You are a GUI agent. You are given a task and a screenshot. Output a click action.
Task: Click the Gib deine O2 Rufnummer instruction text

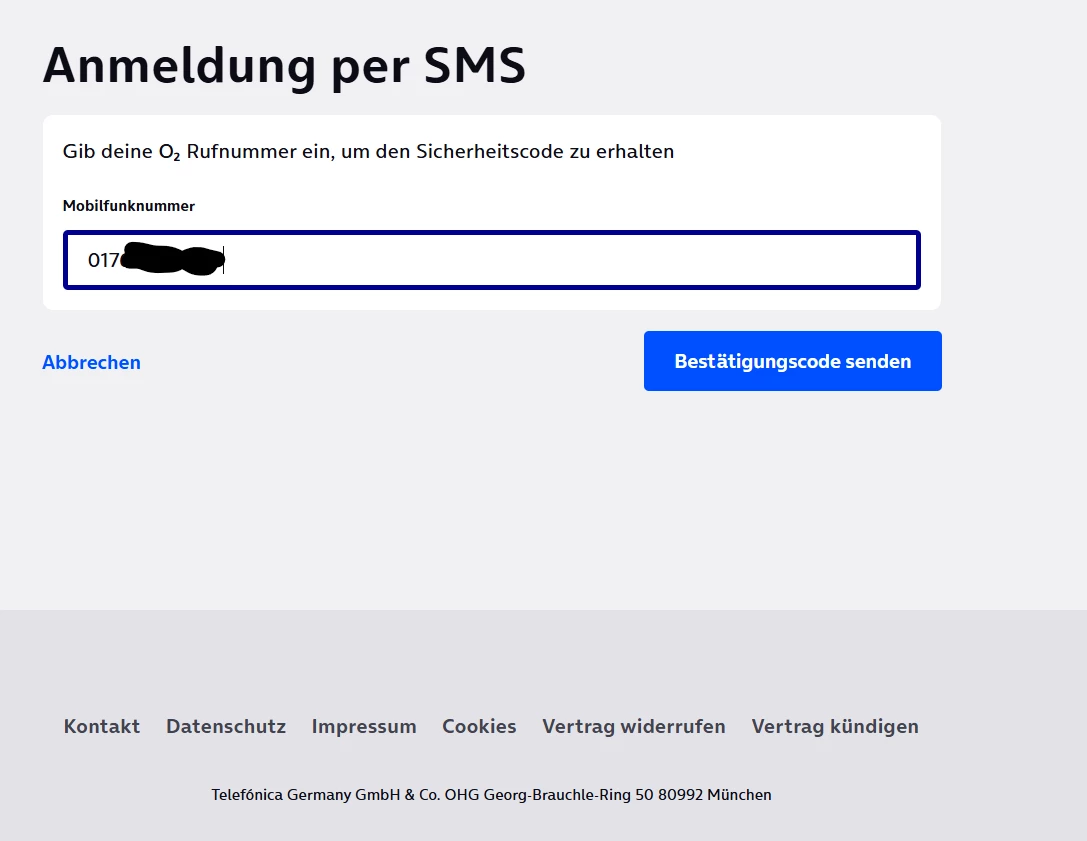pos(368,151)
